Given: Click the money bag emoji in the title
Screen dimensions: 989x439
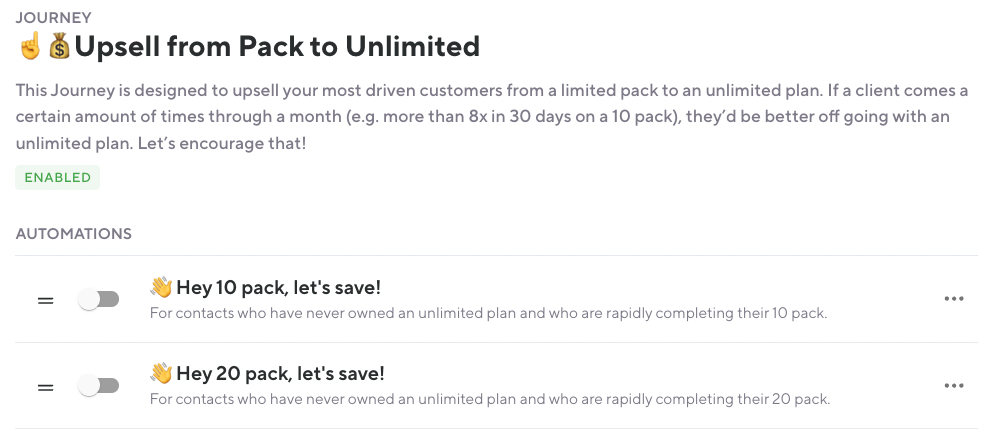Looking at the screenshot, I should pyautogui.click(x=60, y=46).
